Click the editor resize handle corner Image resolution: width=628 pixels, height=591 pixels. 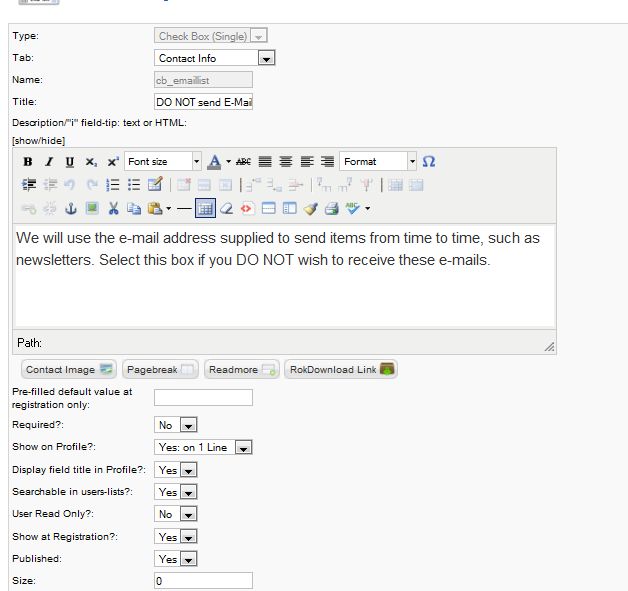(549, 347)
